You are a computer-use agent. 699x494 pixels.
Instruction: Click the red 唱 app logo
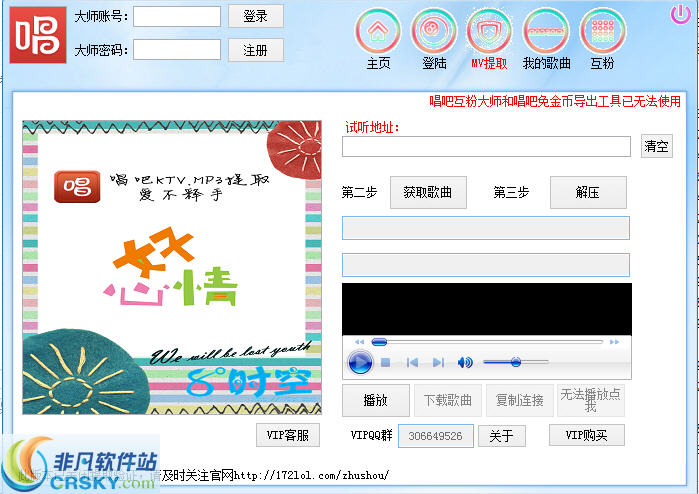(38, 34)
